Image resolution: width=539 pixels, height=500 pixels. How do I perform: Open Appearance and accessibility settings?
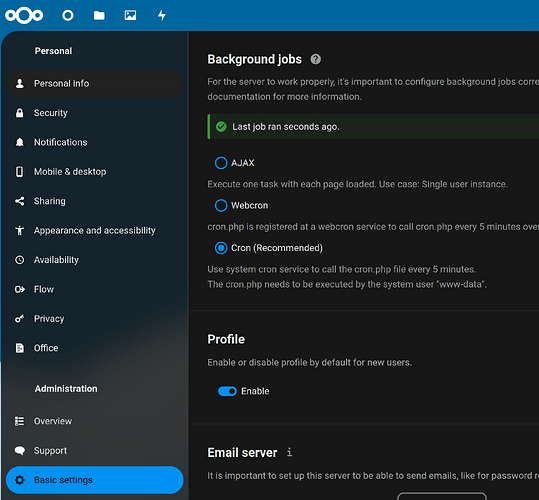(95, 231)
